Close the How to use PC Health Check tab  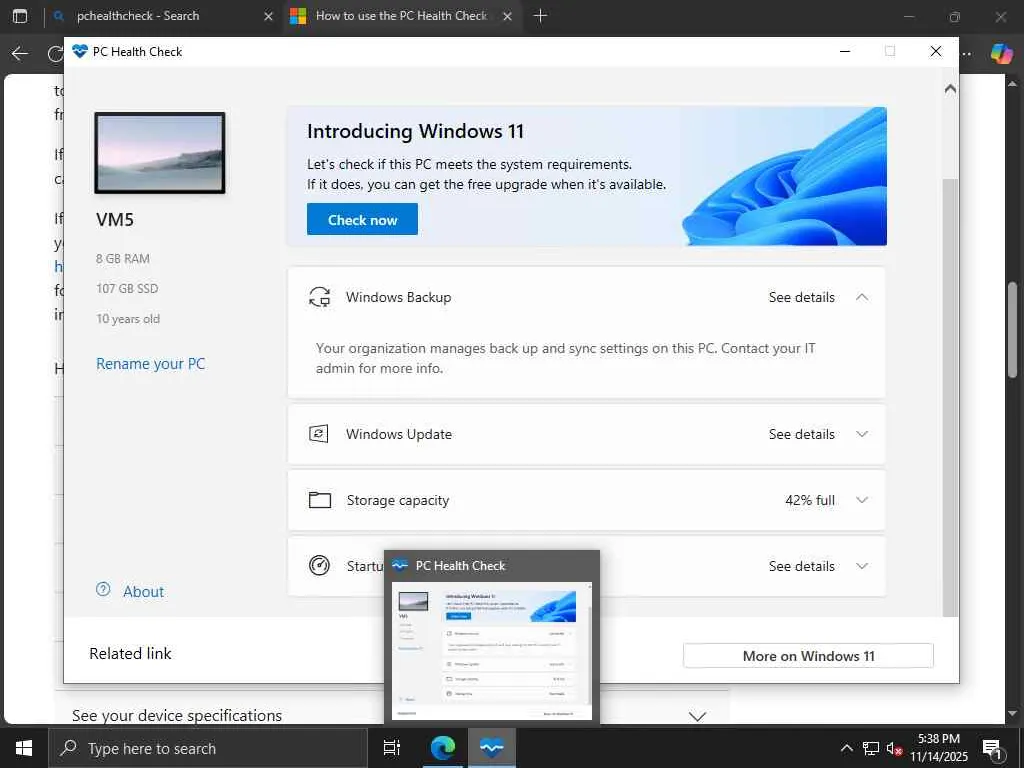click(507, 16)
